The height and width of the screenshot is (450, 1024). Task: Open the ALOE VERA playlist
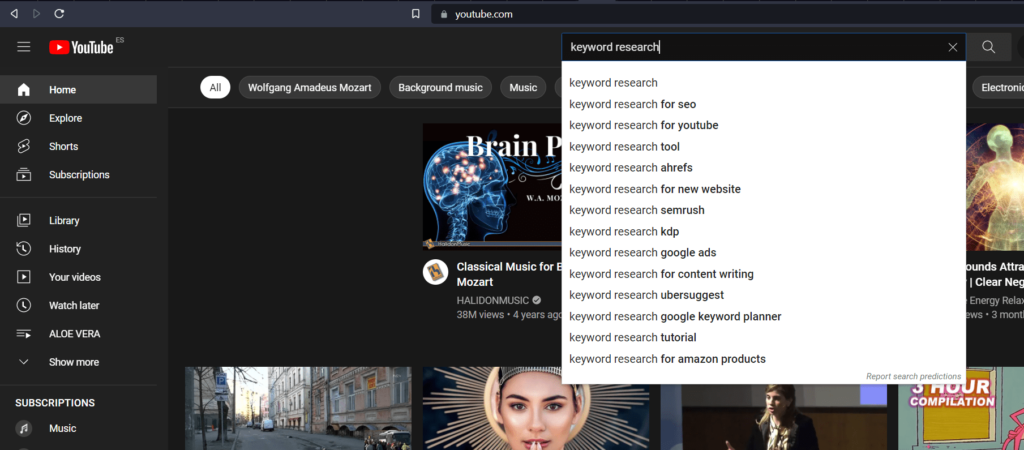pos(78,334)
